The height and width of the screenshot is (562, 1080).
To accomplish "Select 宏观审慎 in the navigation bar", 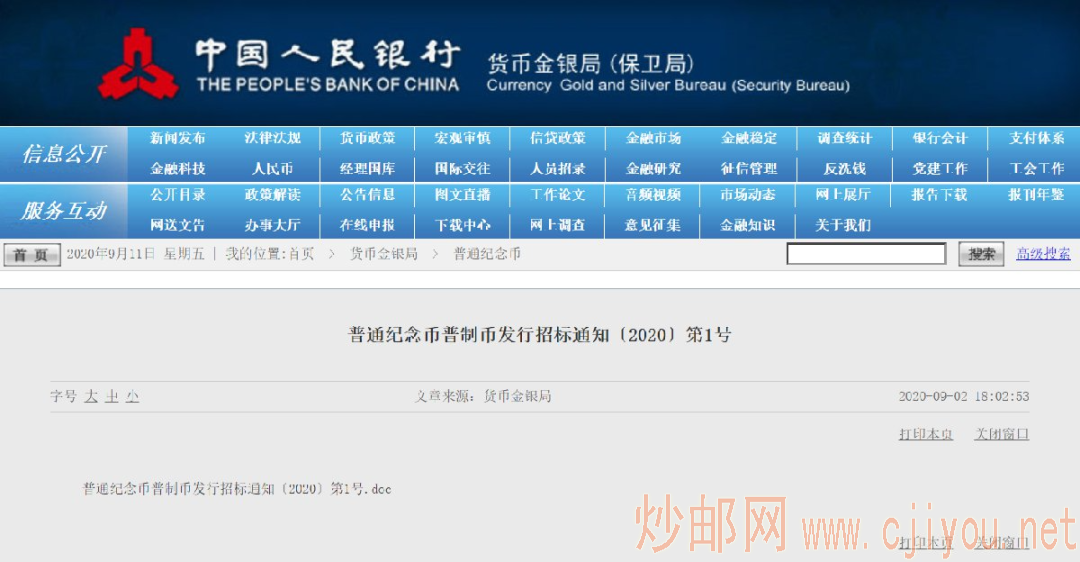I will coord(462,138).
